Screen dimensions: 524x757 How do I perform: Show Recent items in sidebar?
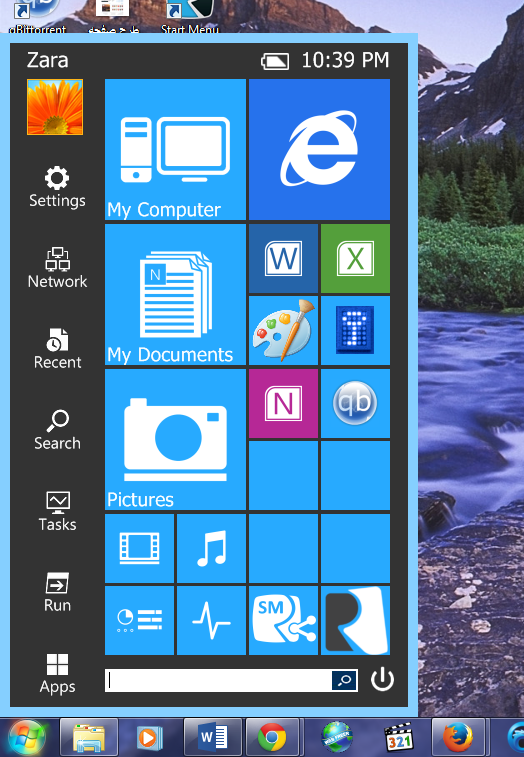coord(57,349)
